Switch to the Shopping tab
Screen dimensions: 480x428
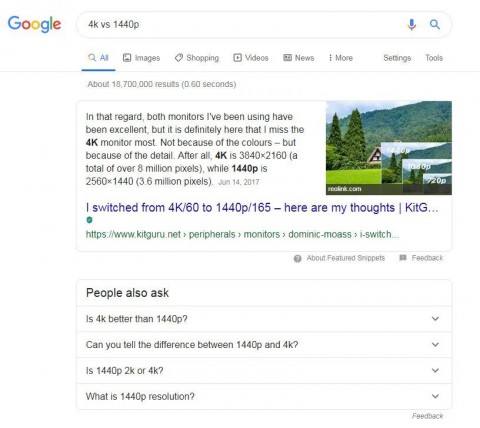(197, 58)
